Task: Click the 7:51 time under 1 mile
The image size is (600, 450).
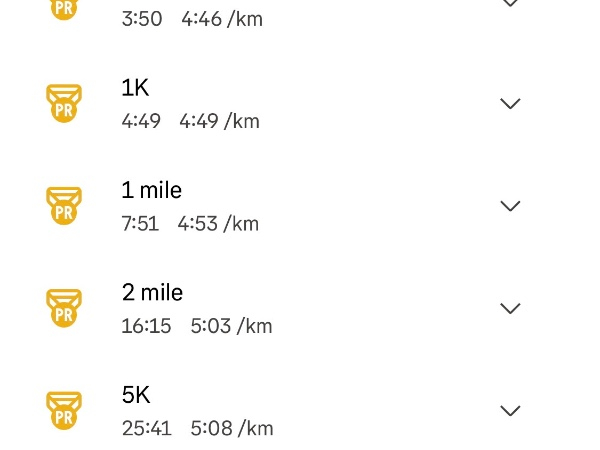Action: point(140,224)
